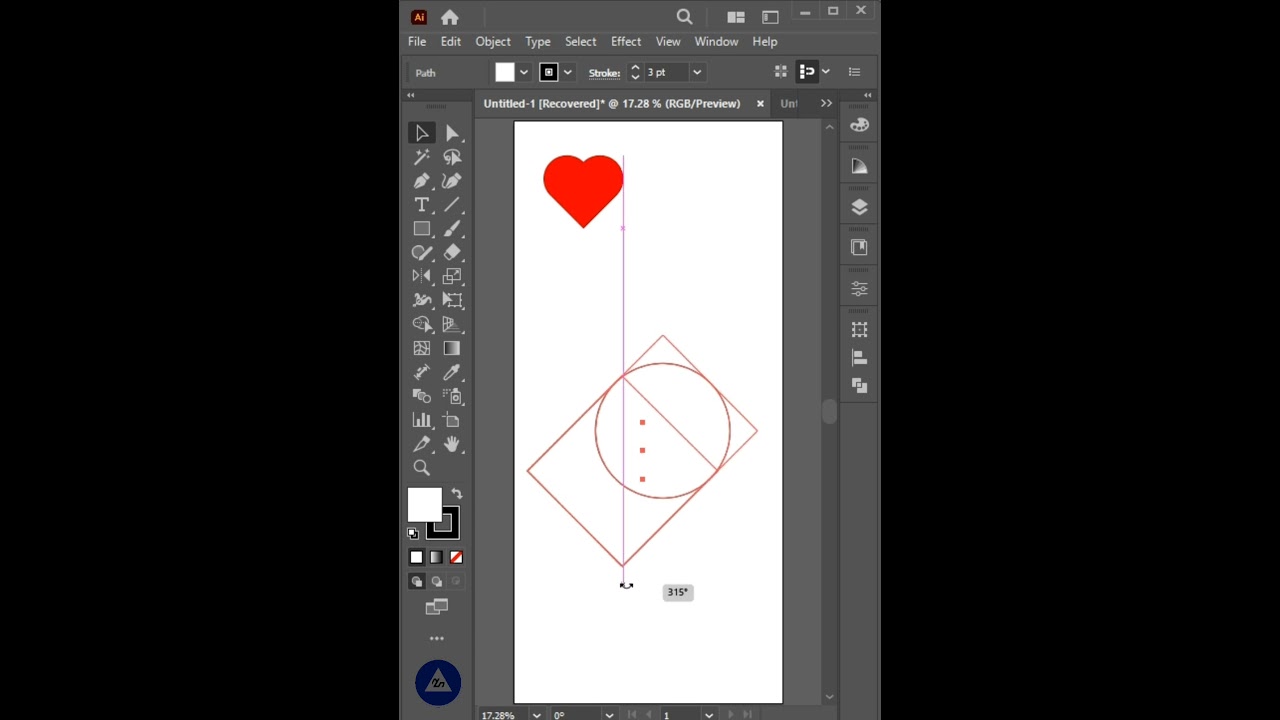
Task: Select the Zoom tool in toolbar
Action: (x=422, y=468)
